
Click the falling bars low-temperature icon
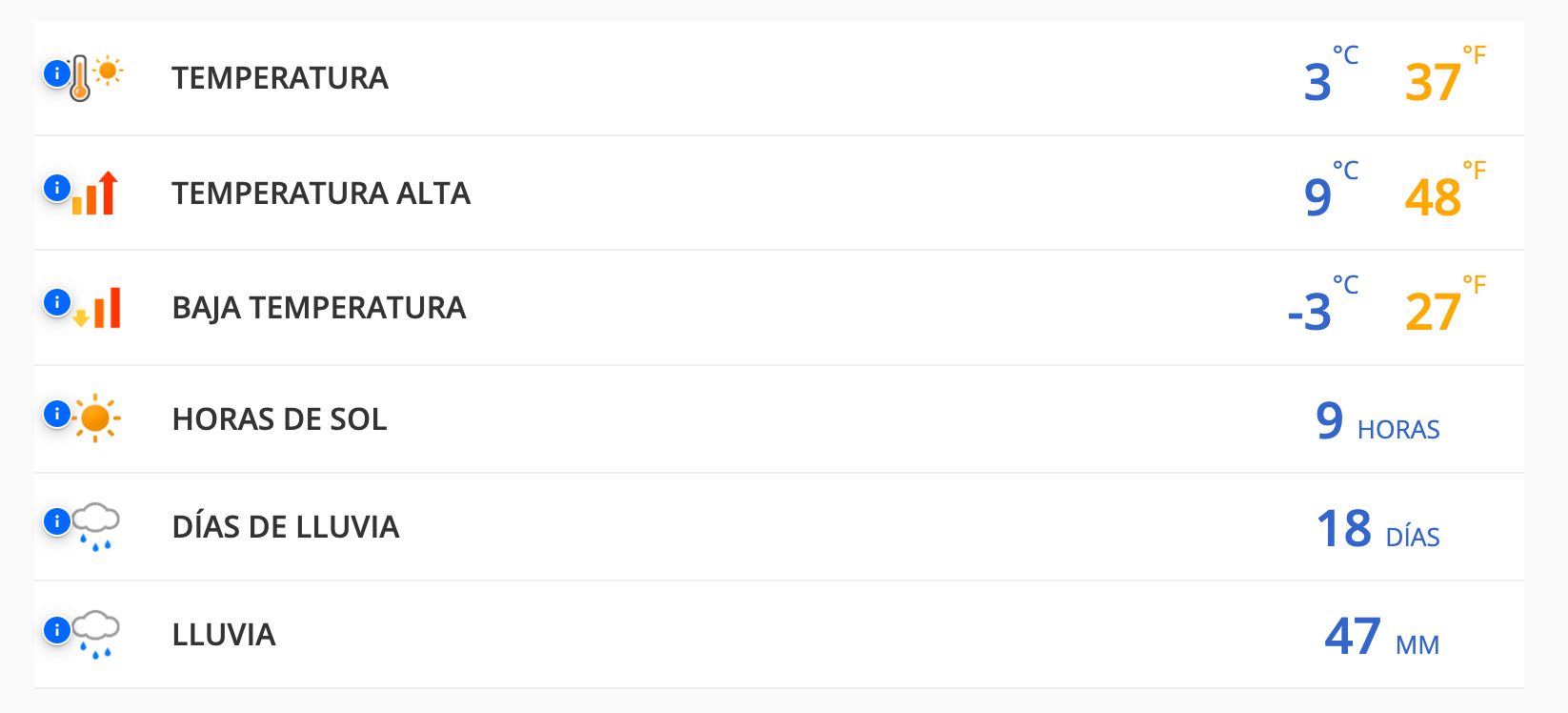(x=98, y=309)
